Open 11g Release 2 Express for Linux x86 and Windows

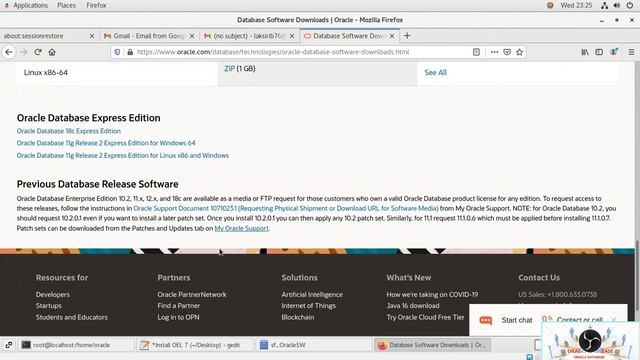pyautogui.click(x=122, y=156)
